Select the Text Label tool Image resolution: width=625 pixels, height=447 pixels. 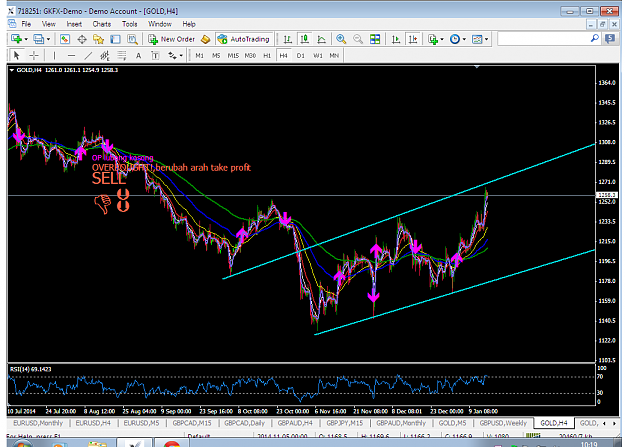pos(155,55)
